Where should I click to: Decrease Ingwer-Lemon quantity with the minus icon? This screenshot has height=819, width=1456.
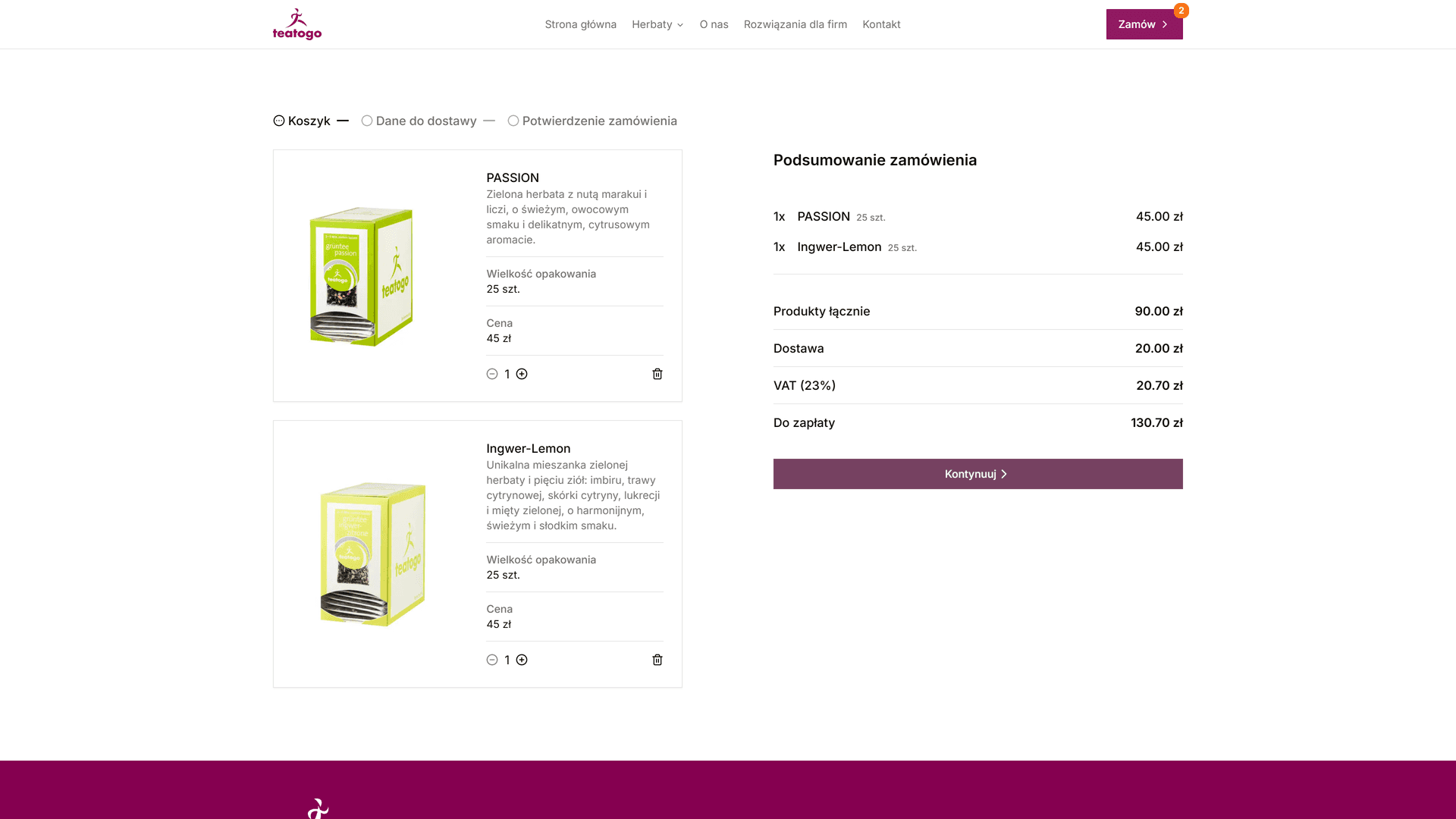(492, 660)
